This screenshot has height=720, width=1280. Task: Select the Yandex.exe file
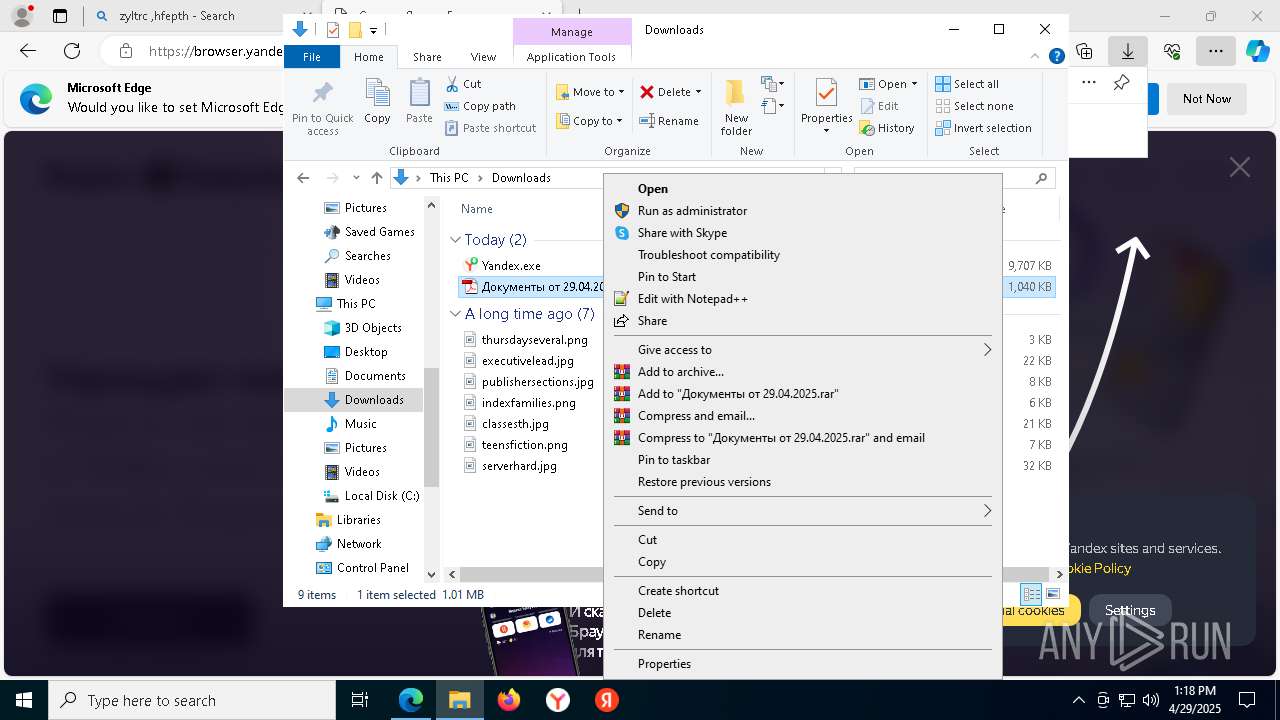(x=511, y=266)
